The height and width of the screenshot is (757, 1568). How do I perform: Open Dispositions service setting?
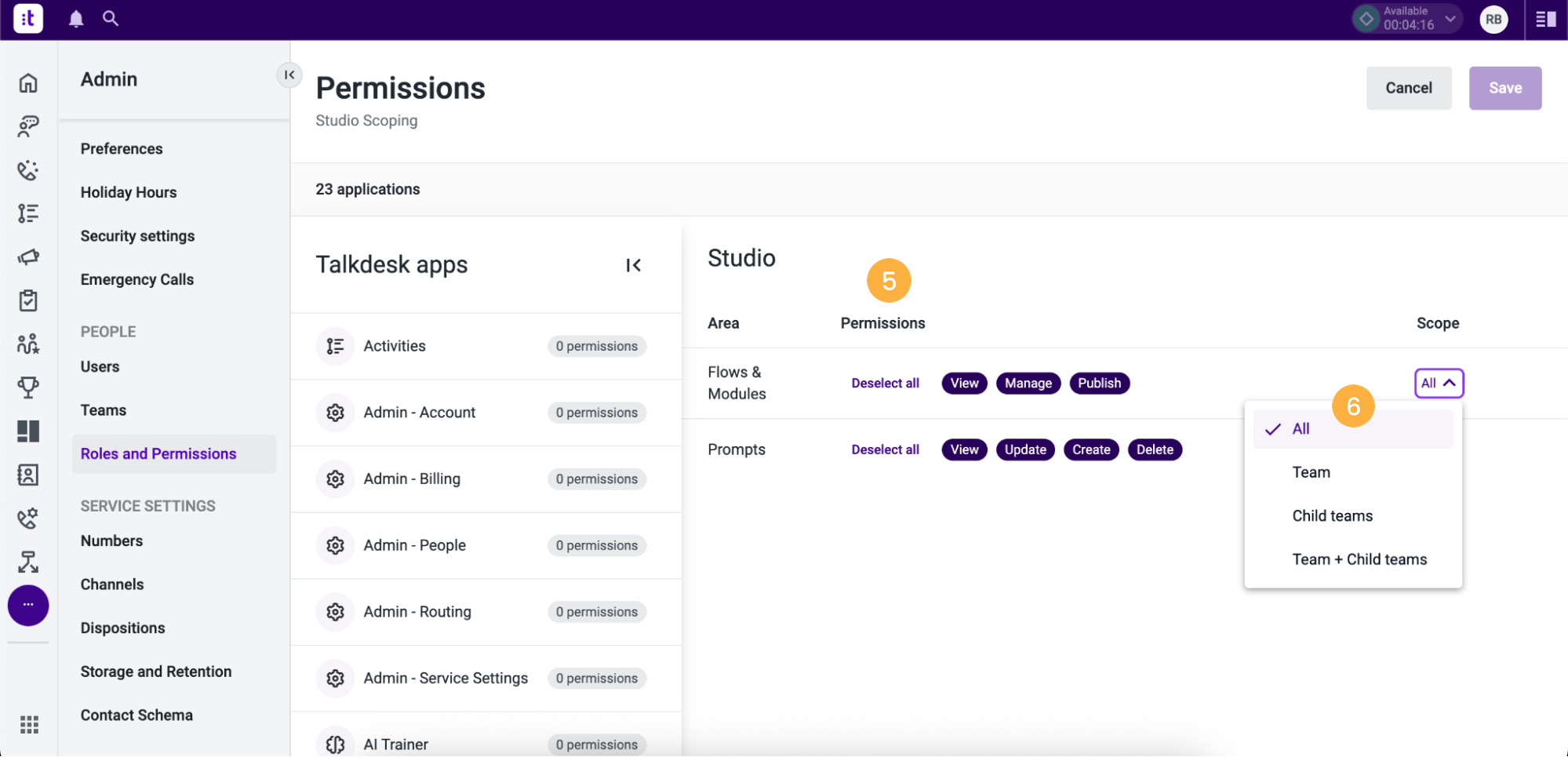tap(122, 628)
